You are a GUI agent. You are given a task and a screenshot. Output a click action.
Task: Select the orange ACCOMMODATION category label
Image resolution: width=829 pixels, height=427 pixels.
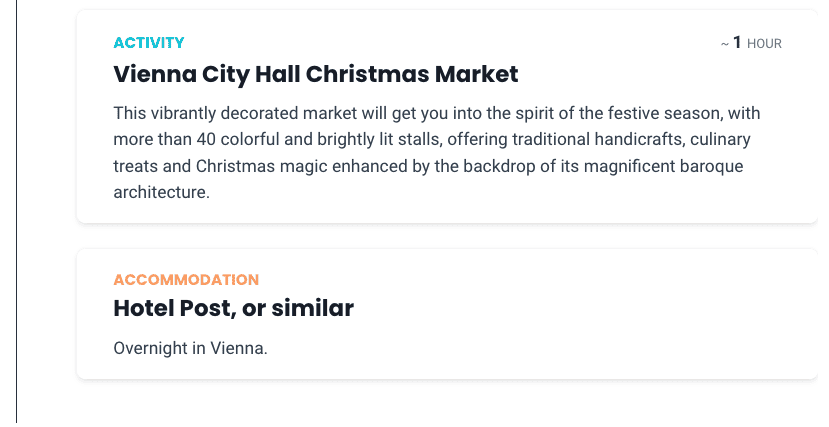coord(186,280)
